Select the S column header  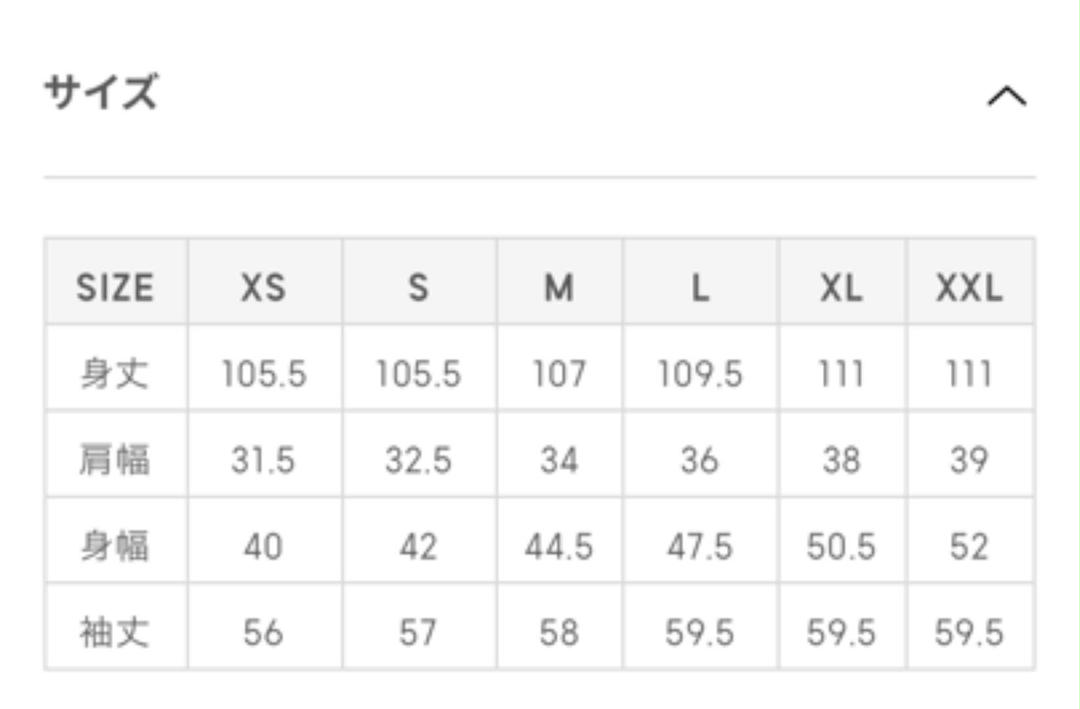(x=419, y=287)
